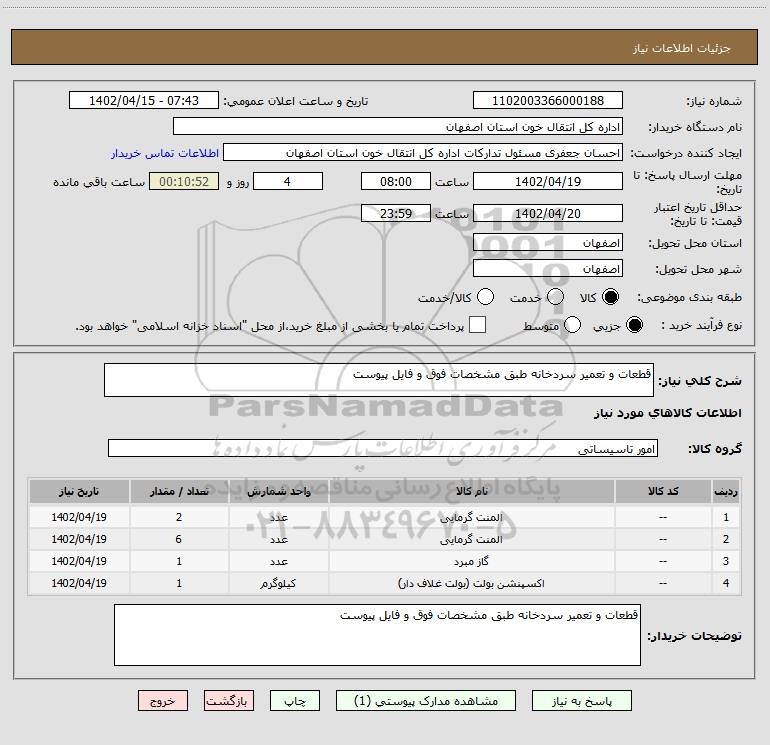This screenshot has width=770, height=745.
Task: Click the بازگشت back button
Action: coord(229,701)
